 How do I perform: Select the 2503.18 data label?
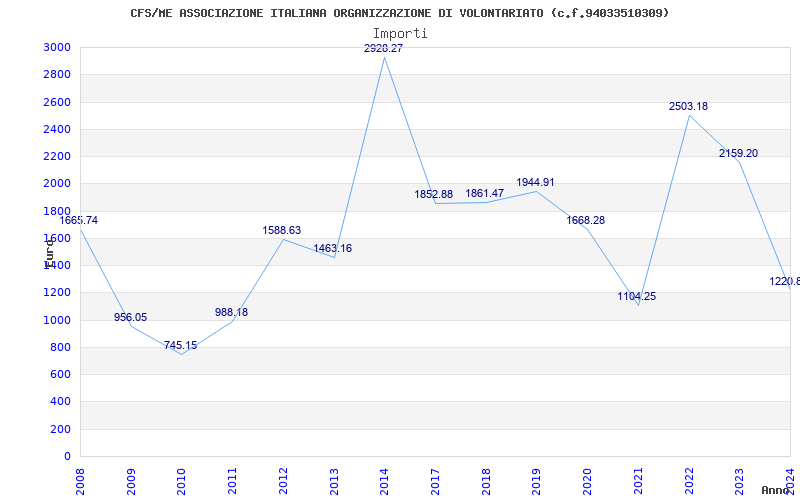[688, 107]
